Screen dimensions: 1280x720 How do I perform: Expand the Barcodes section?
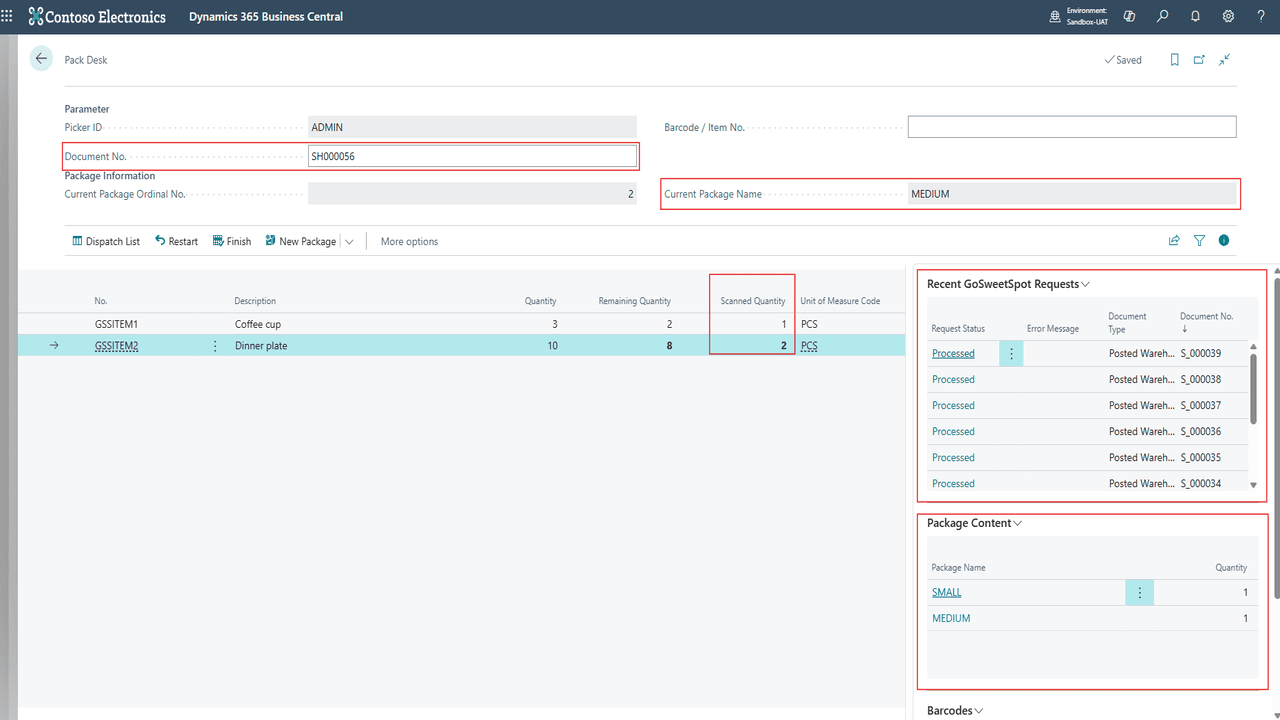click(955, 710)
